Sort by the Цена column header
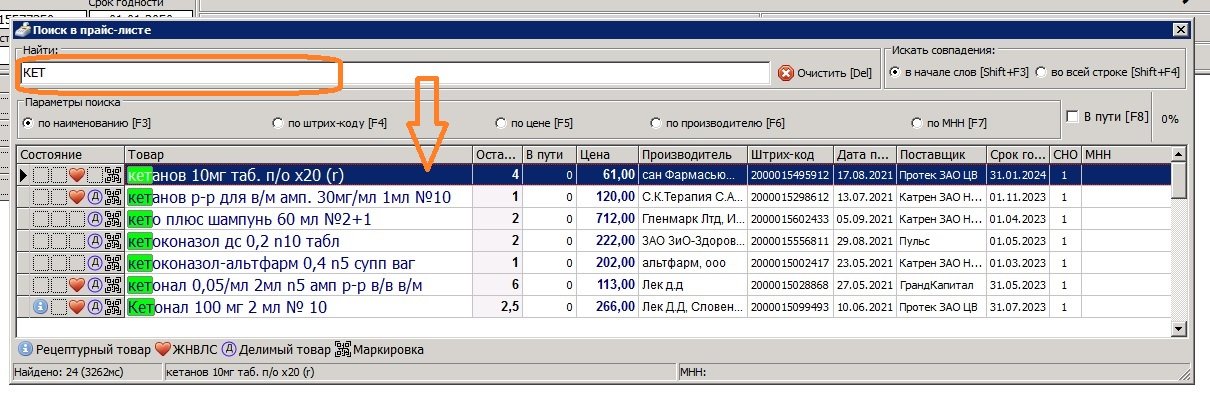 [x=607, y=155]
